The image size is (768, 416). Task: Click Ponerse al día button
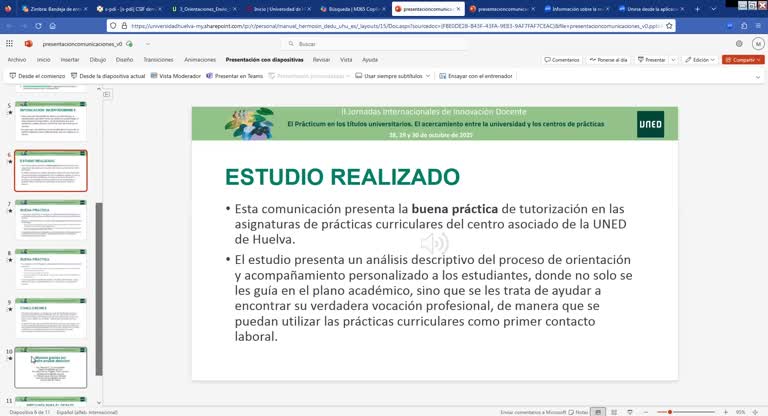[x=608, y=60]
